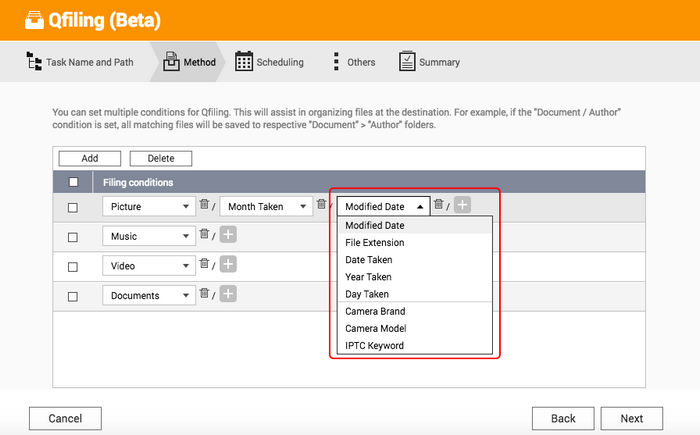Click the Task Name and Path tree icon
This screenshot has height=435, width=700.
pos(34,61)
